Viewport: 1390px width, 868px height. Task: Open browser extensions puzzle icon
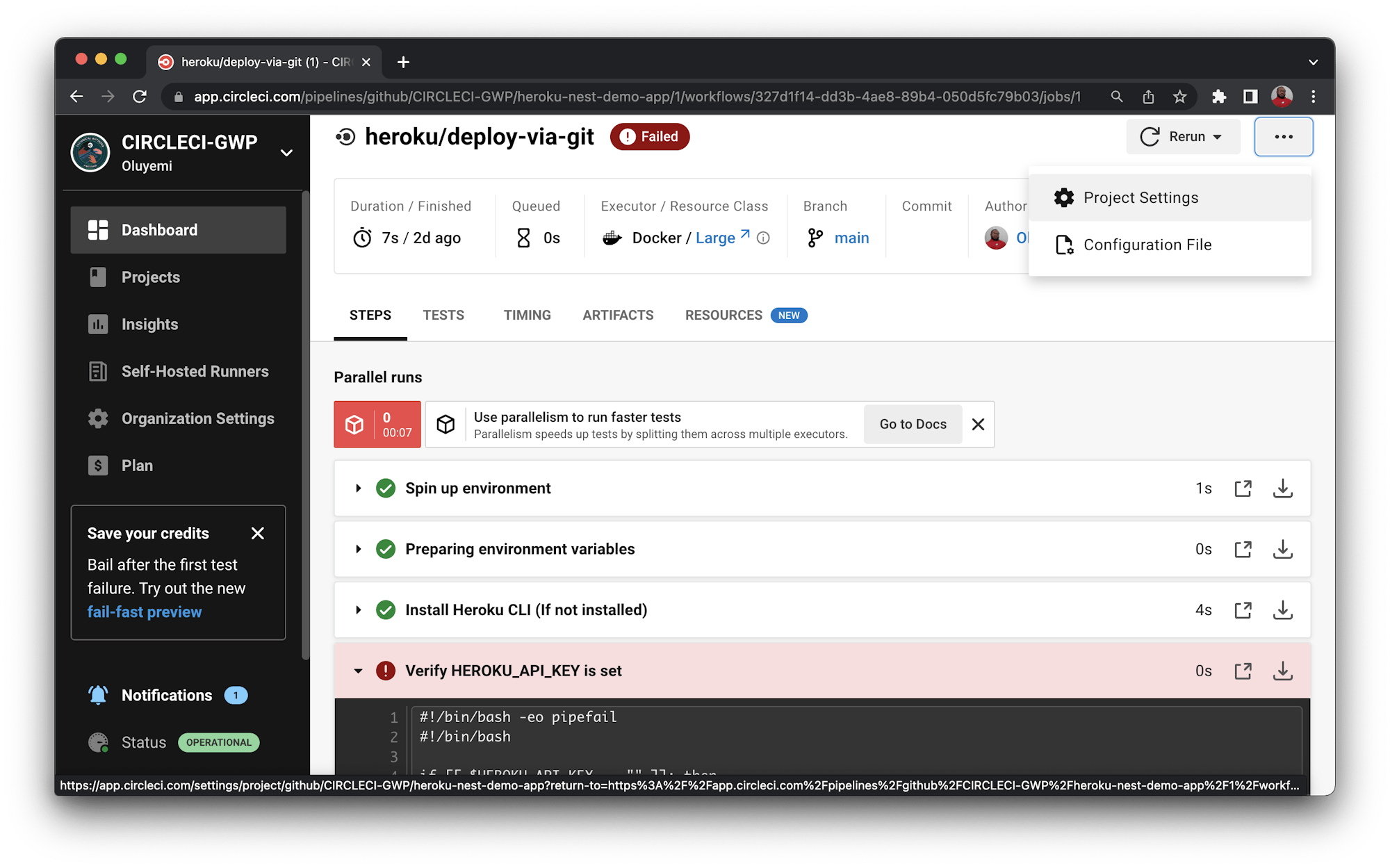coord(1218,97)
